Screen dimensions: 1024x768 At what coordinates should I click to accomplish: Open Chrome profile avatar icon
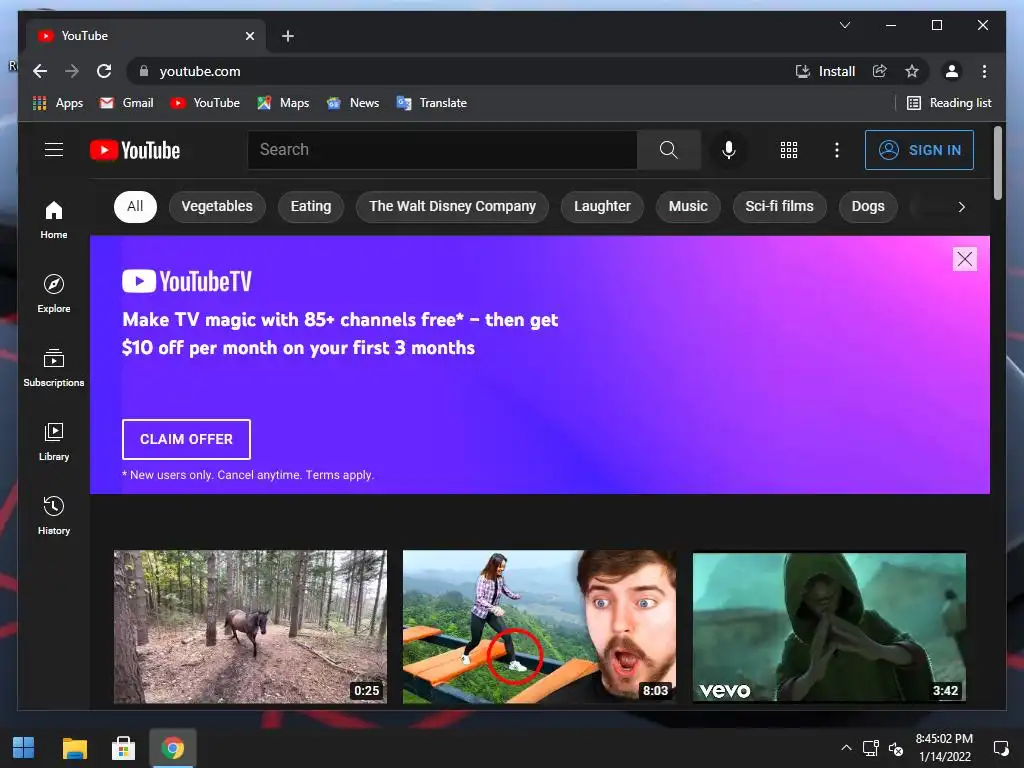(x=952, y=71)
